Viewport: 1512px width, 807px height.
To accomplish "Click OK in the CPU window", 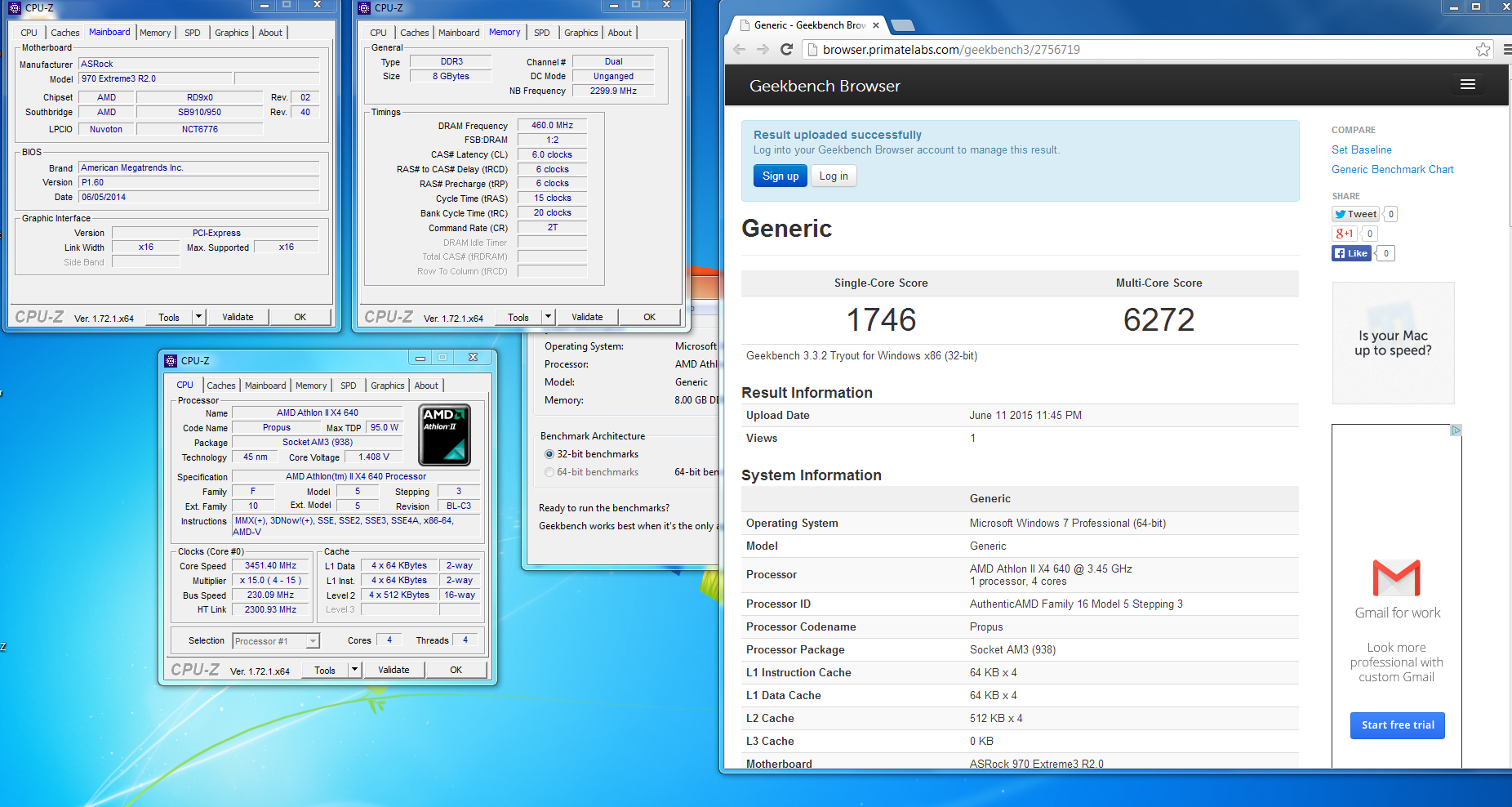I will pyautogui.click(x=456, y=670).
